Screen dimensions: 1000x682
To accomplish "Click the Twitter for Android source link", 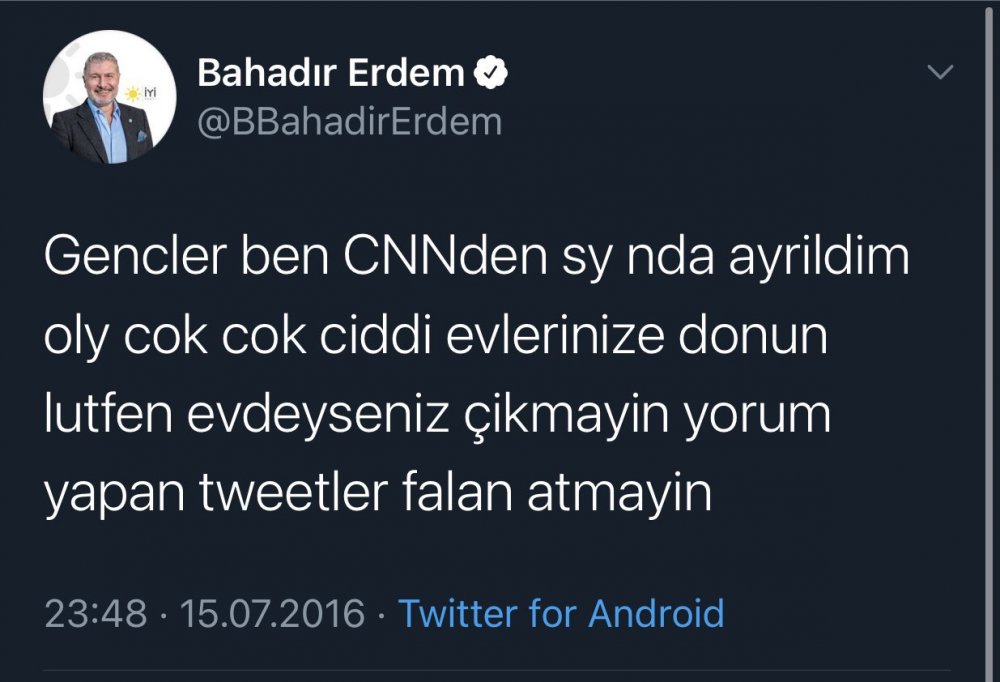I will 561,612.
